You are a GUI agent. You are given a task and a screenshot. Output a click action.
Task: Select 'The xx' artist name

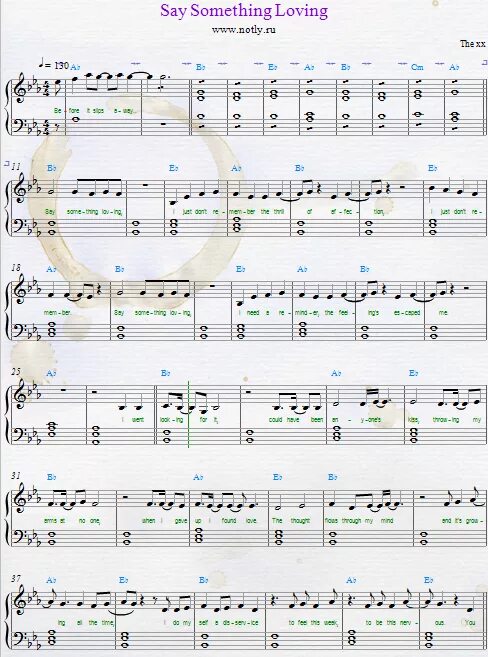click(x=473, y=44)
